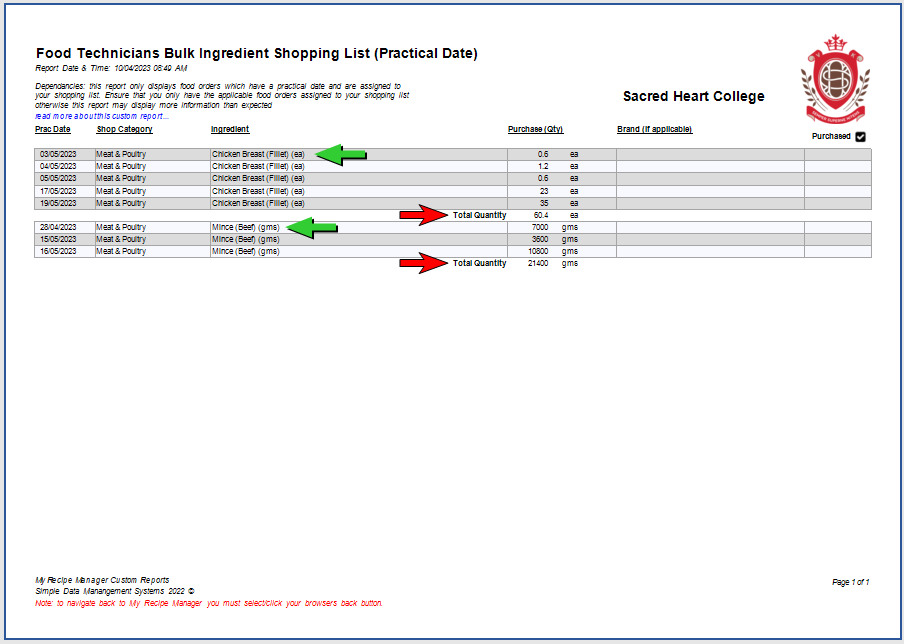Click the red arrow at 60.4 Total Quantity
Screen dimensions: 904x644
tap(424, 215)
